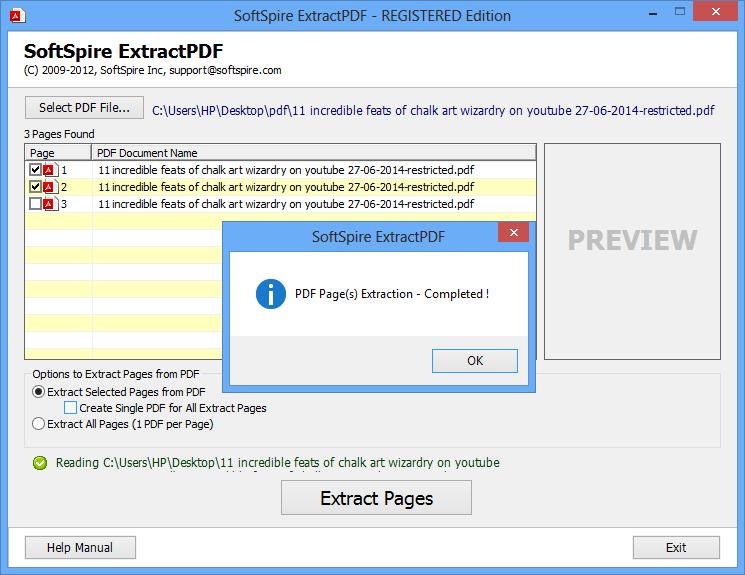Click the Extract Pages button

[x=376, y=498]
